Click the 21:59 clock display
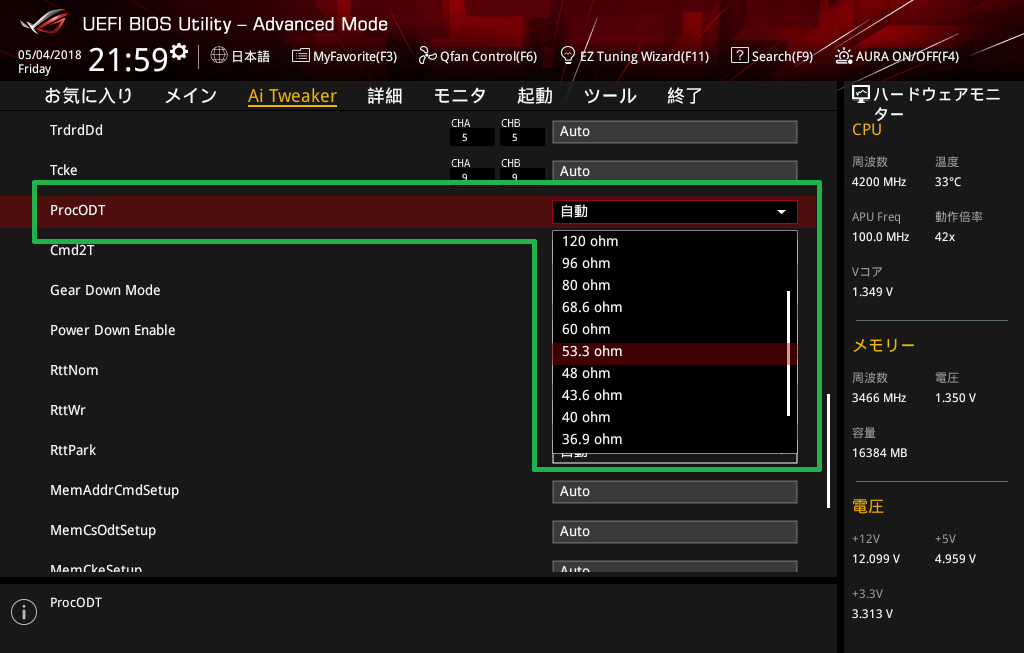1024x653 pixels. point(128,59)
